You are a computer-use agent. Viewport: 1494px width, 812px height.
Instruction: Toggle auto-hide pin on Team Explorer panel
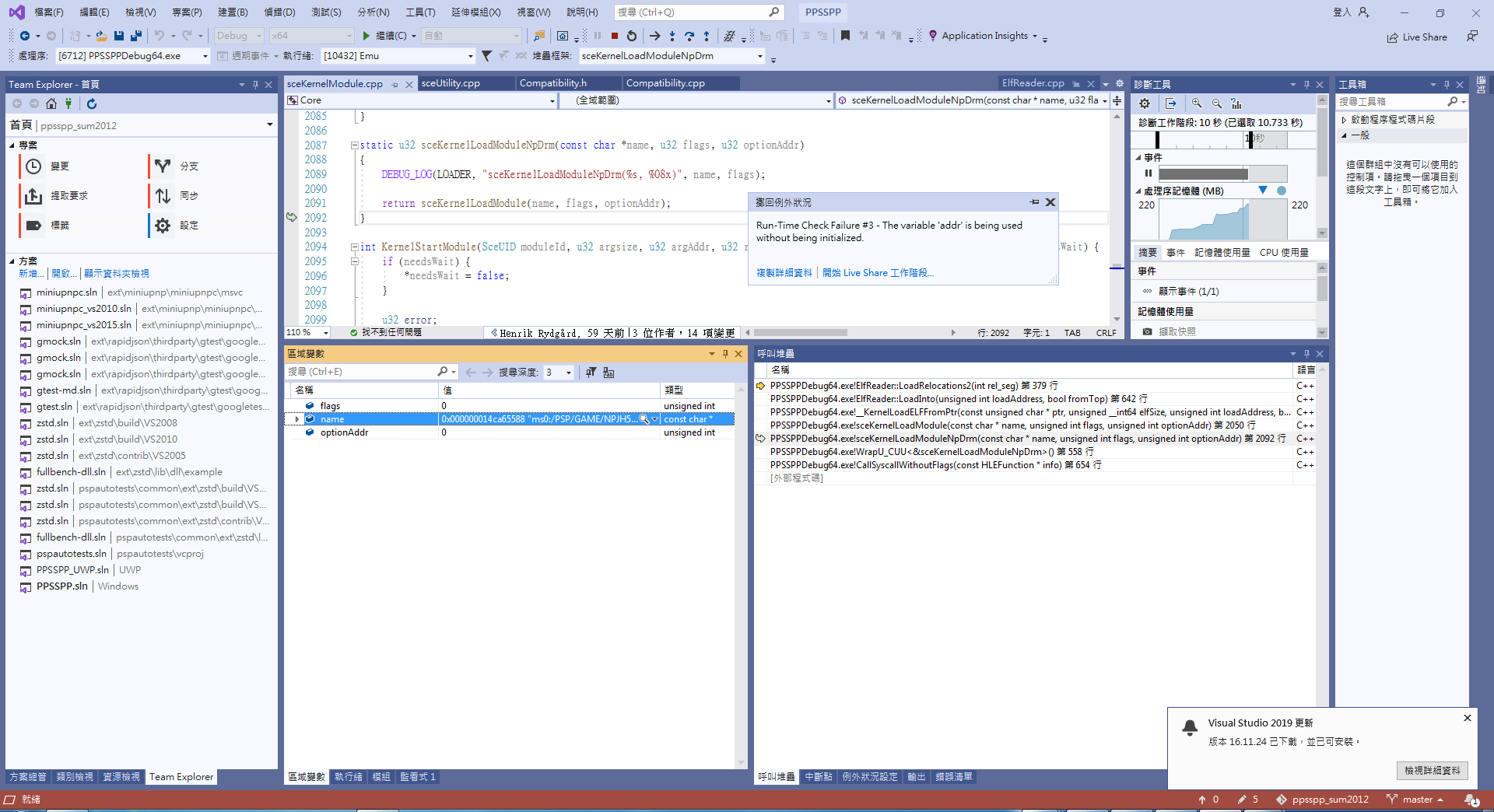(255, 85)
